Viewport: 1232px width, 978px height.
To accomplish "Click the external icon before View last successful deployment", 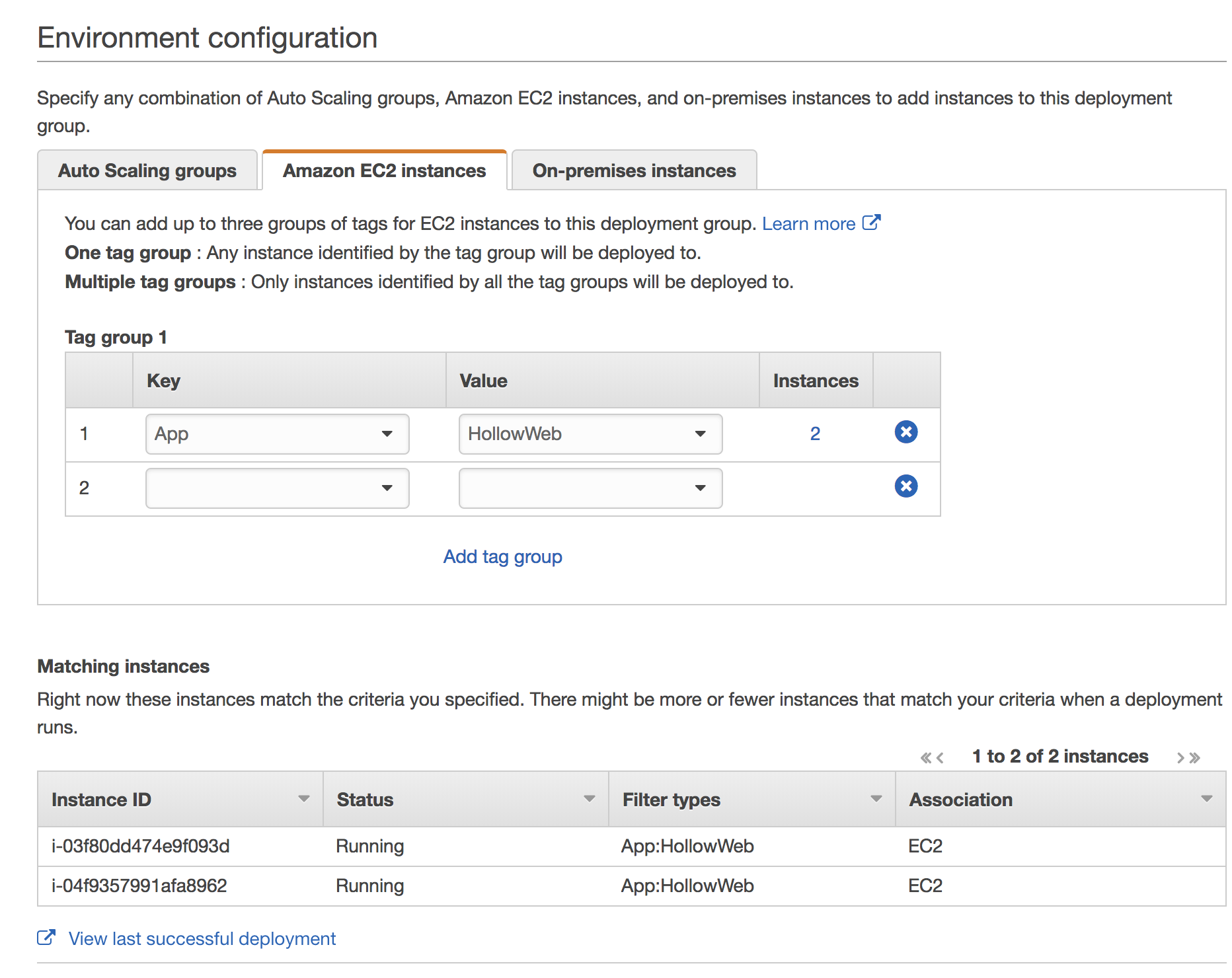I will coord(46,938).
